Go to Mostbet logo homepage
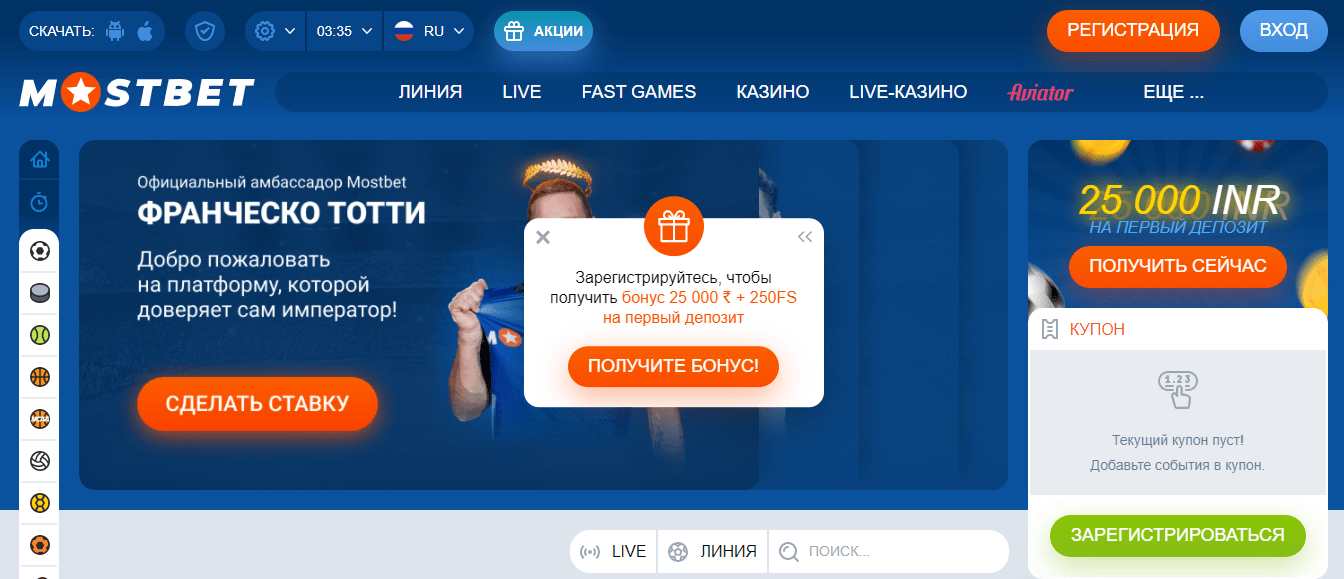The height and width of the screenshot is (579, 1344). (137, 93)
